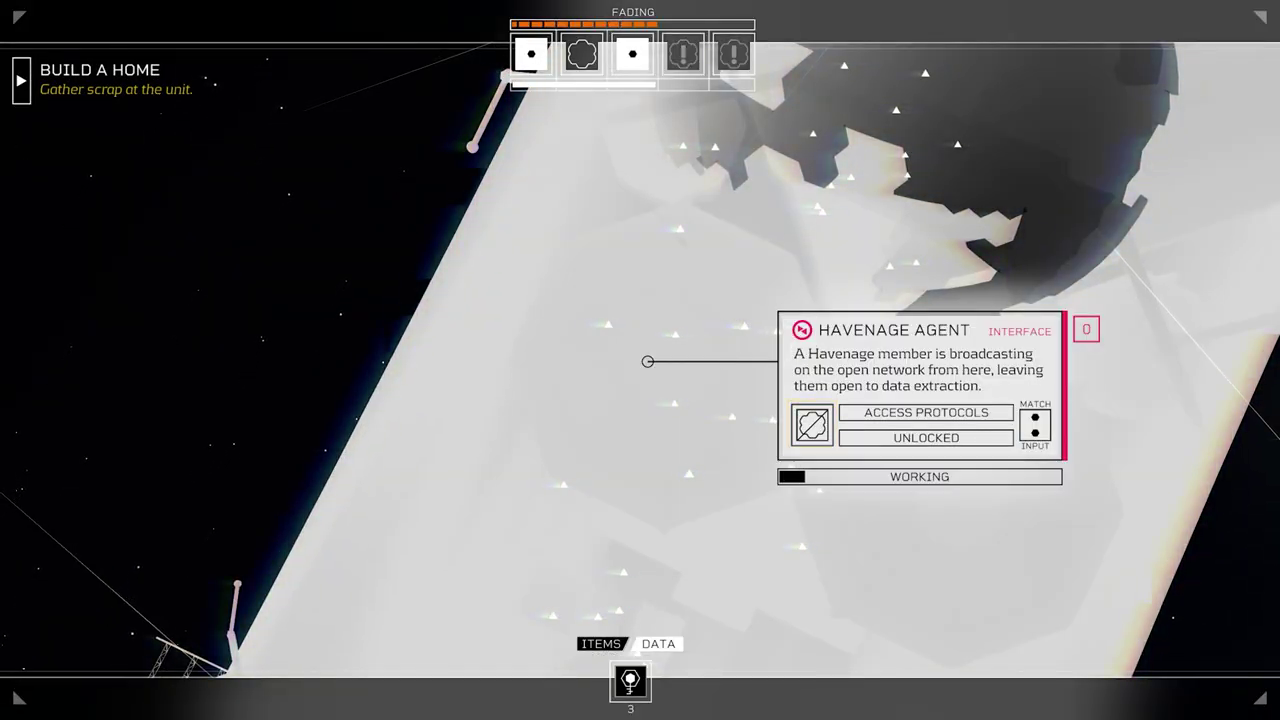Expand the Build a Home quest arrow

21,80
